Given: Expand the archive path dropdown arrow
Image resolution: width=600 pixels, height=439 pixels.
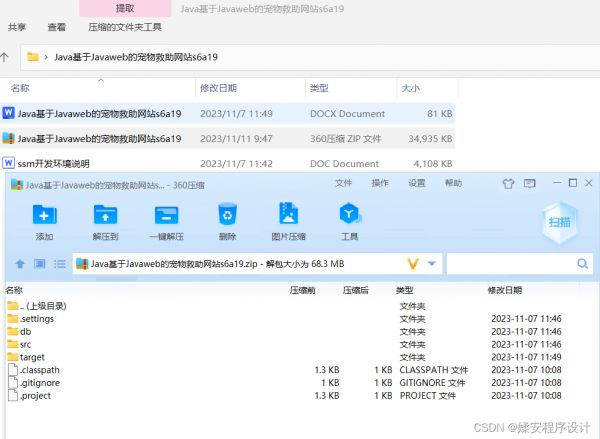Looking at the screenshot, I should (x=432, y=264).
